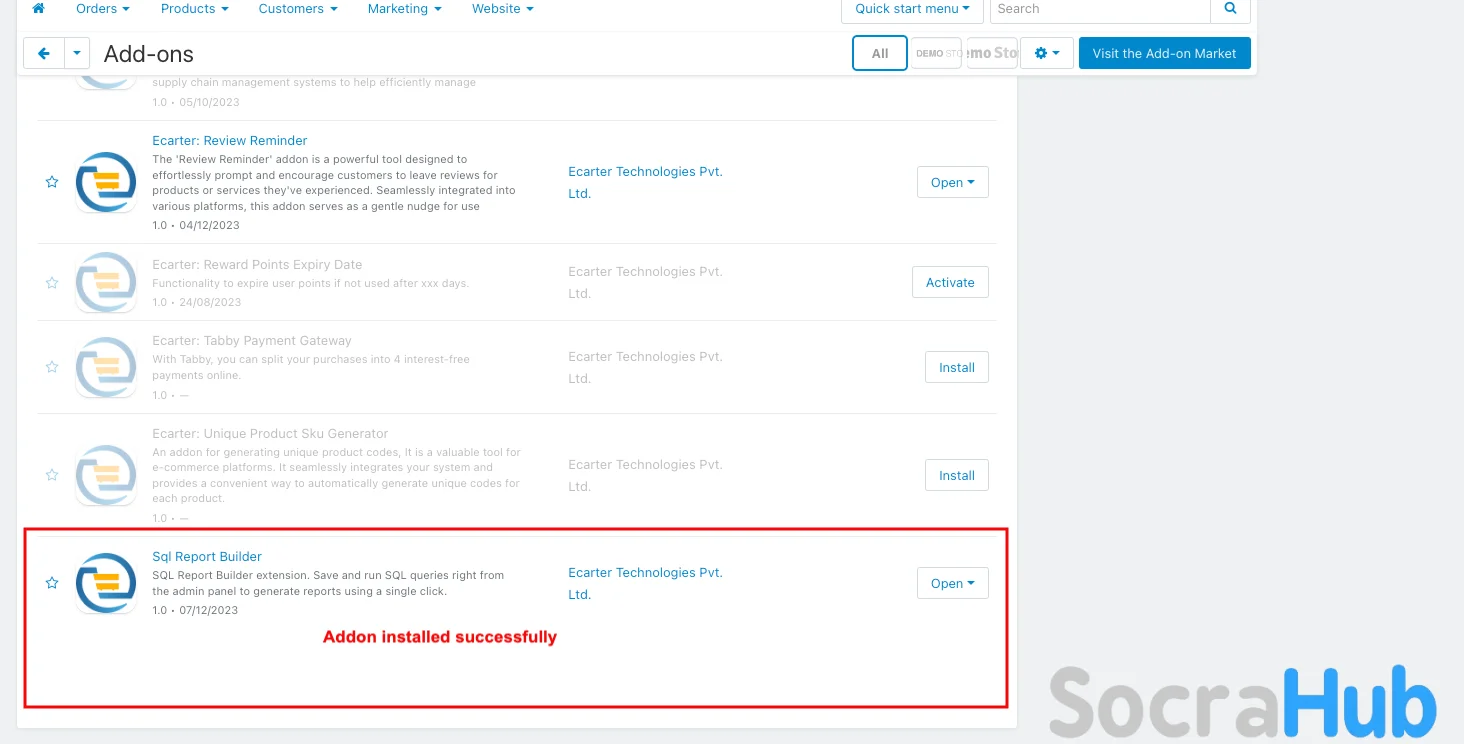Click the Sql Report Builder logo
The image size is (1464, 744).
[106, 583]
